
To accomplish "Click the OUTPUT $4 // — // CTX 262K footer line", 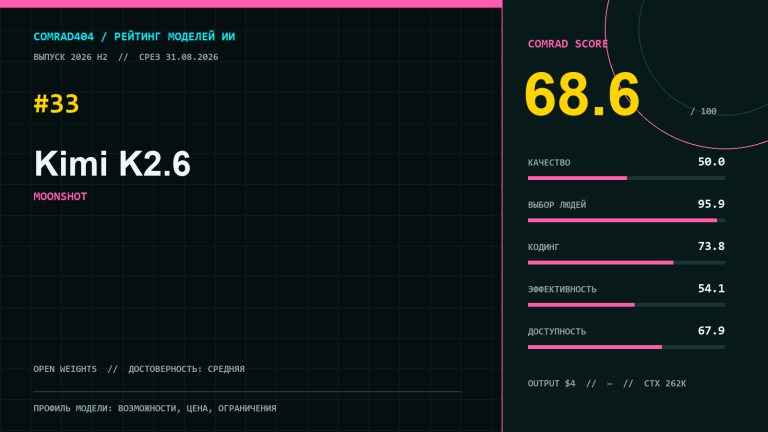I will (x=607, y=384).
